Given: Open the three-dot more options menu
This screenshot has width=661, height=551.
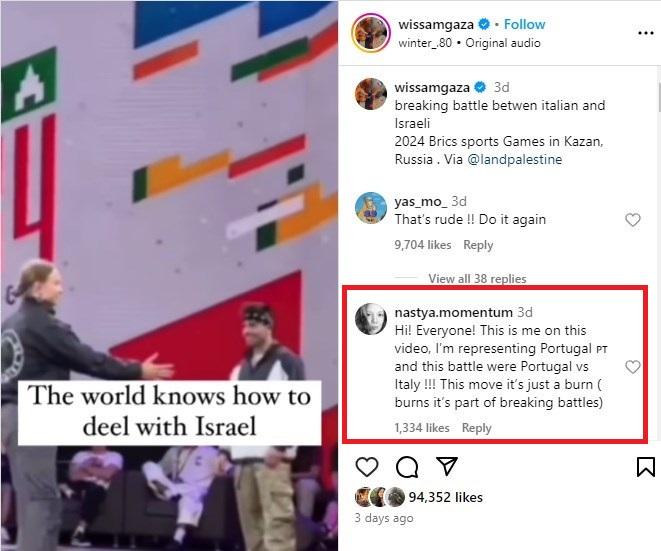Looking at the screenshot, I should pos(646,33).
